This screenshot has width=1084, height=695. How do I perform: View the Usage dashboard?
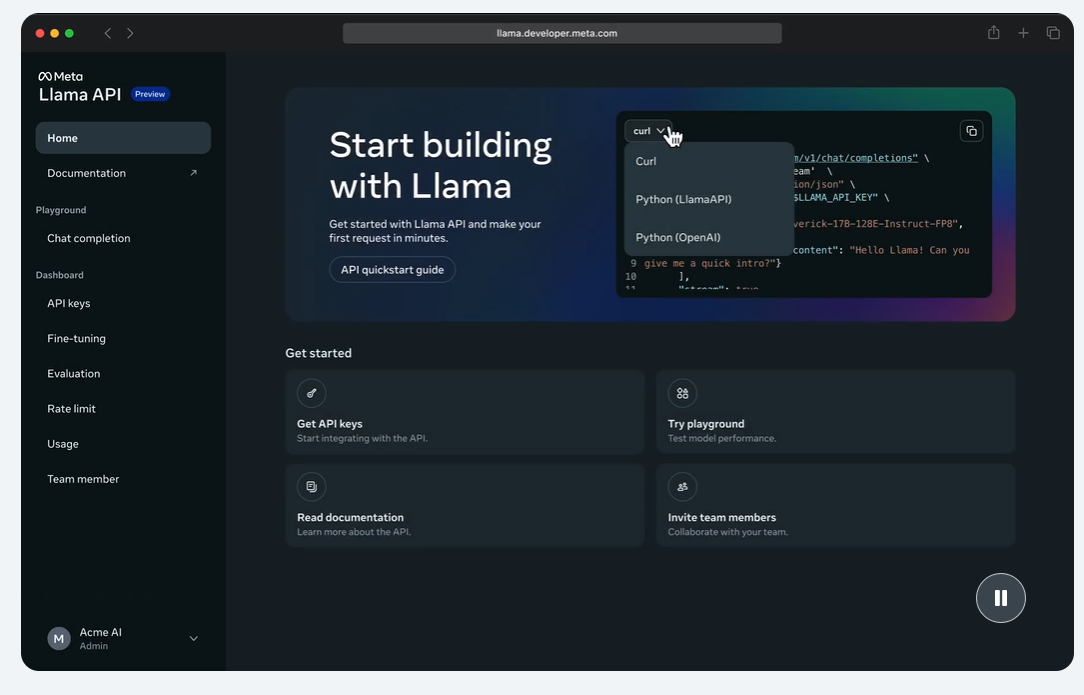click(123, 444)
